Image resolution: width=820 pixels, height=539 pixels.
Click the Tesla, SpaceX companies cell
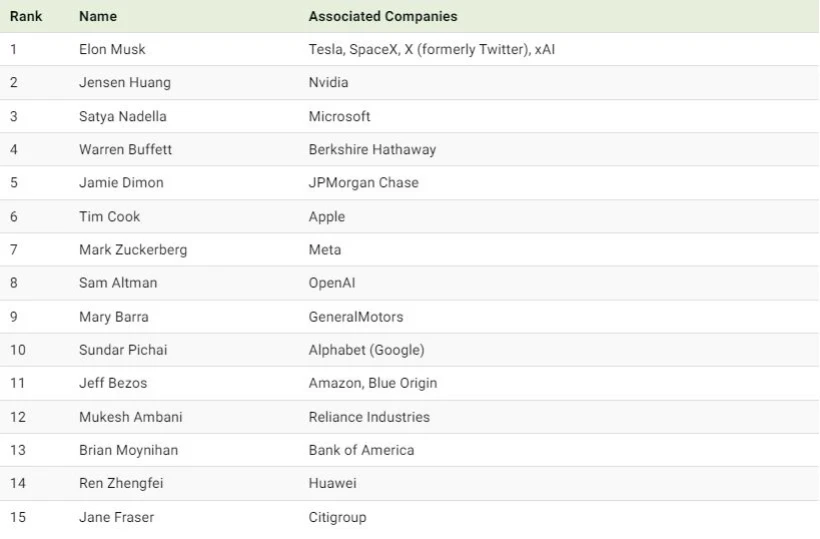(x=431, y=49)
